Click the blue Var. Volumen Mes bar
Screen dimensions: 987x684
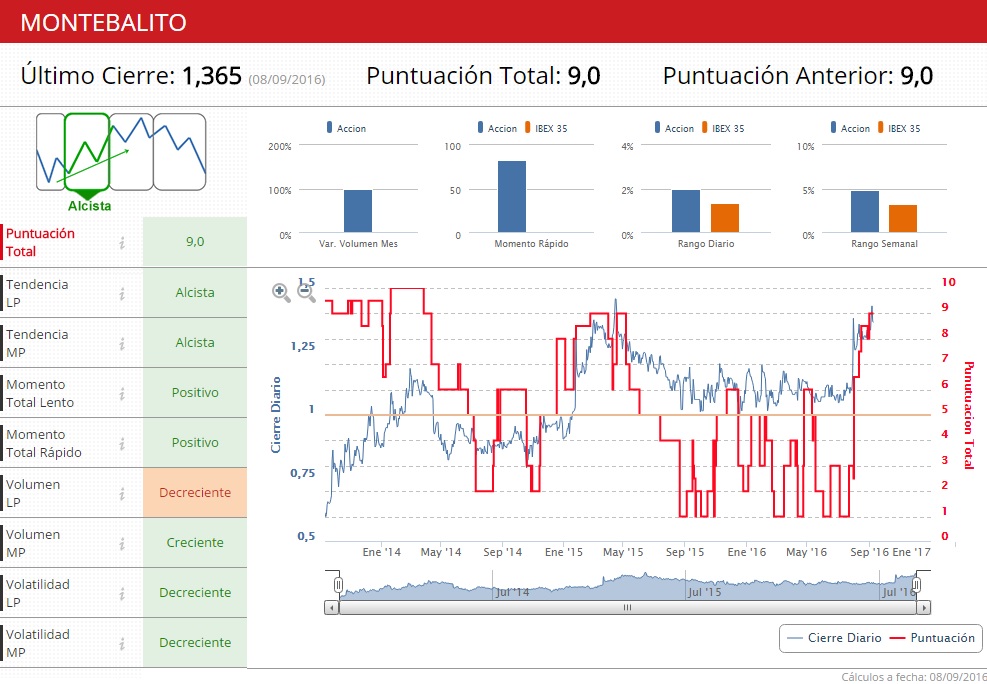pos(358,211)
